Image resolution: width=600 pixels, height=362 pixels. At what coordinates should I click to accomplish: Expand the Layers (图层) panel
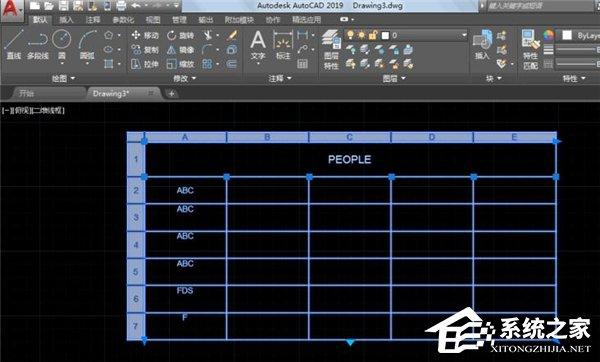coord(394,78)
